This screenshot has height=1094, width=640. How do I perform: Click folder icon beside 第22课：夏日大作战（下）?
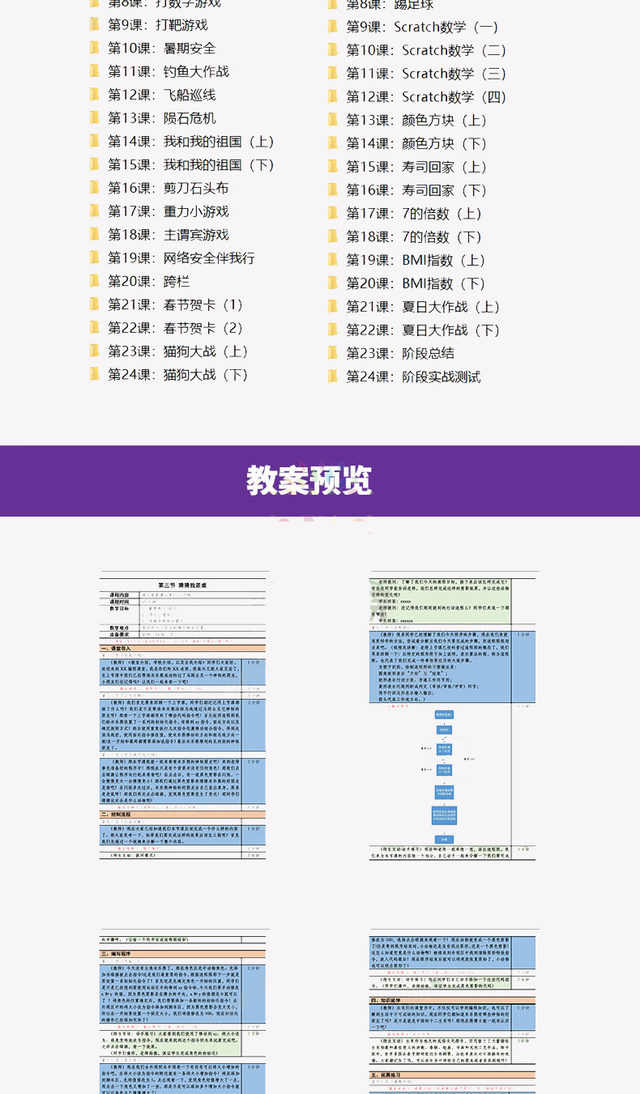click(x=333, y=330)
